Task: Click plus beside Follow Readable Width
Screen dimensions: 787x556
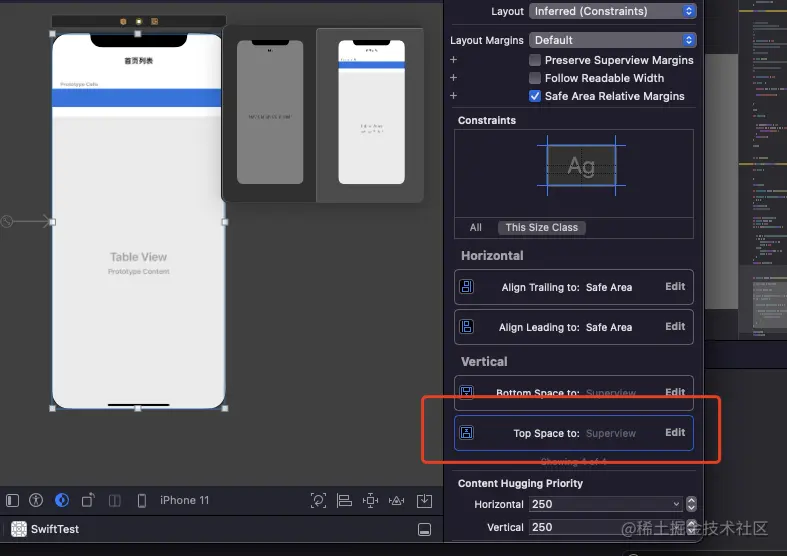Action: tap(454, 78)
